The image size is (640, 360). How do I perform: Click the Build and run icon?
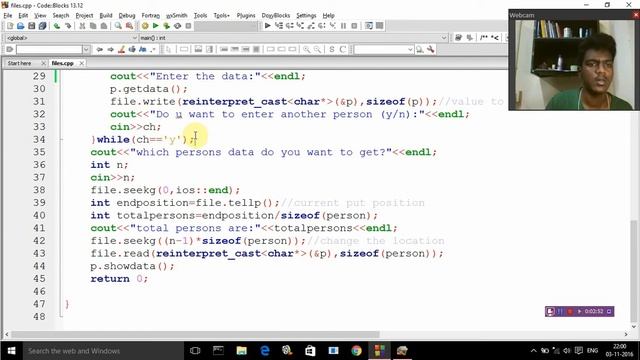point(167,26)
